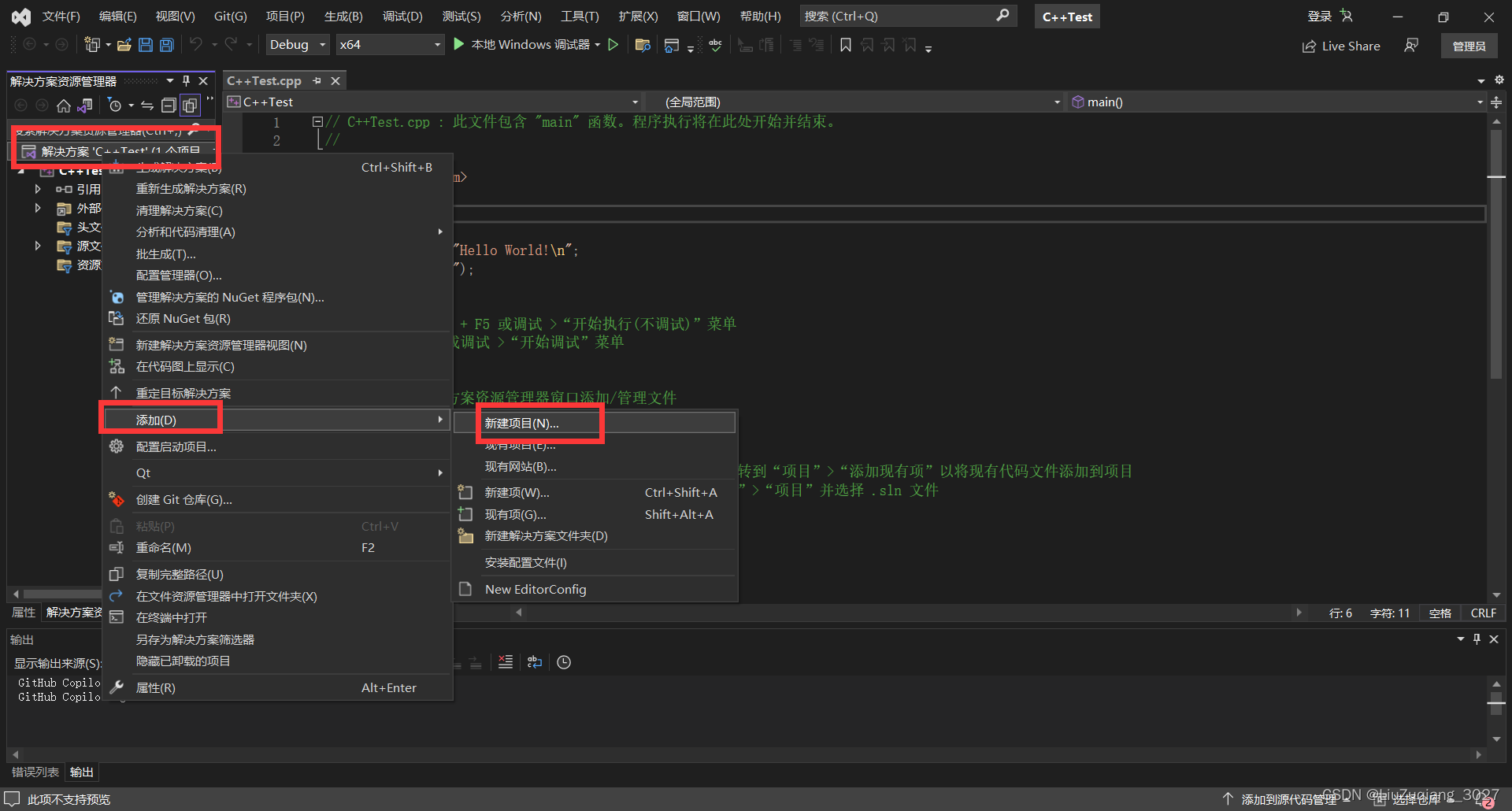Expand the 源文件 tree node

38,246
